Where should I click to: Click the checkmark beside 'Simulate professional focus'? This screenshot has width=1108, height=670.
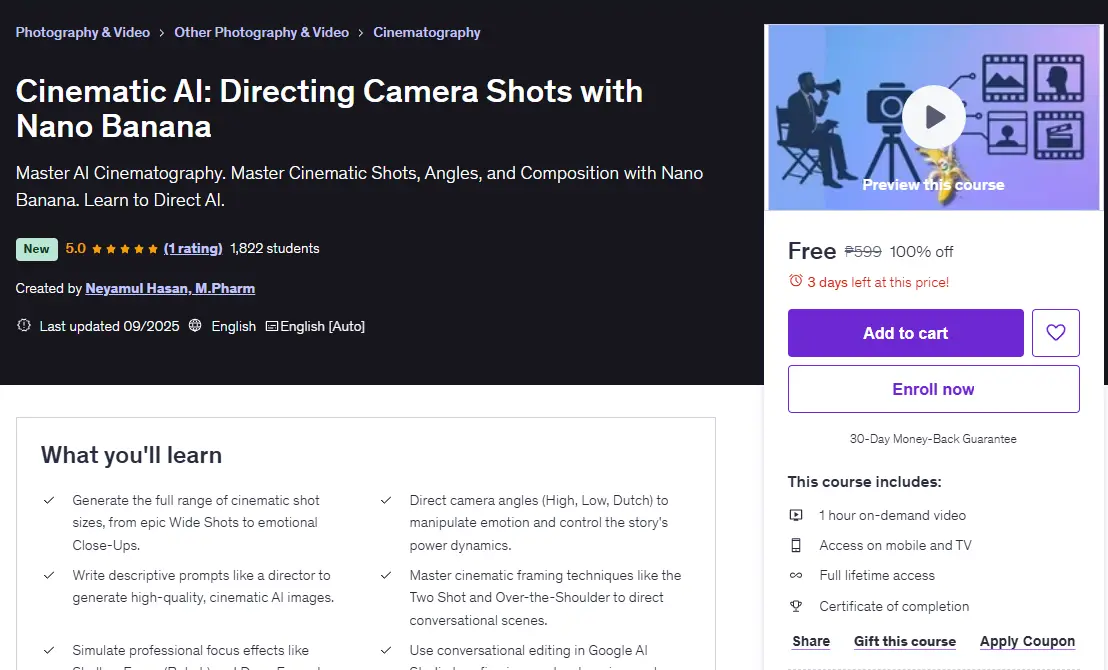pos(49,650)
